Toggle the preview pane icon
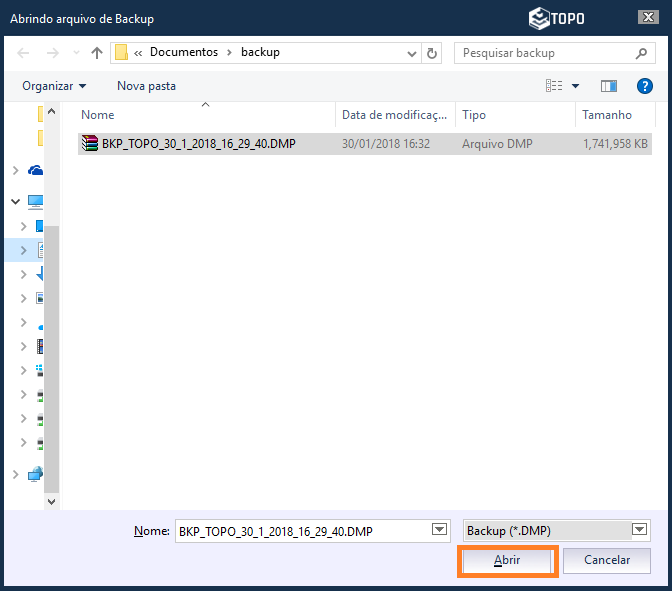Viewport: 672px width, 591px height. pos(609,86)
